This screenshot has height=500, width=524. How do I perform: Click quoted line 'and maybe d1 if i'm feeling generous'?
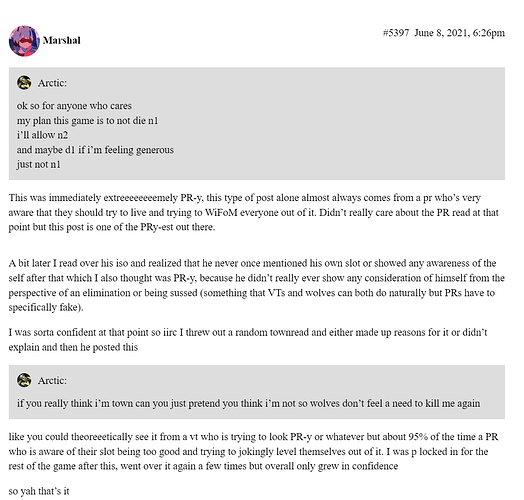[x=95, y=150]
